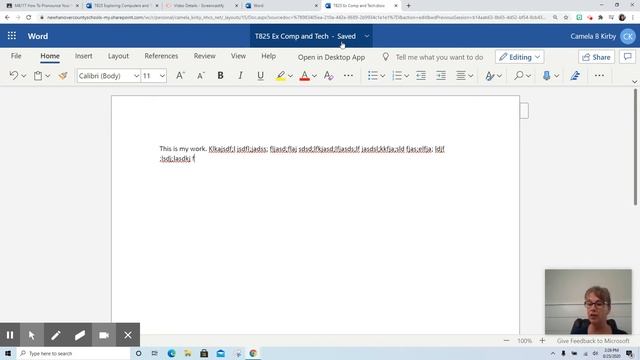Expand the Paste options arrow

[48, 76]
